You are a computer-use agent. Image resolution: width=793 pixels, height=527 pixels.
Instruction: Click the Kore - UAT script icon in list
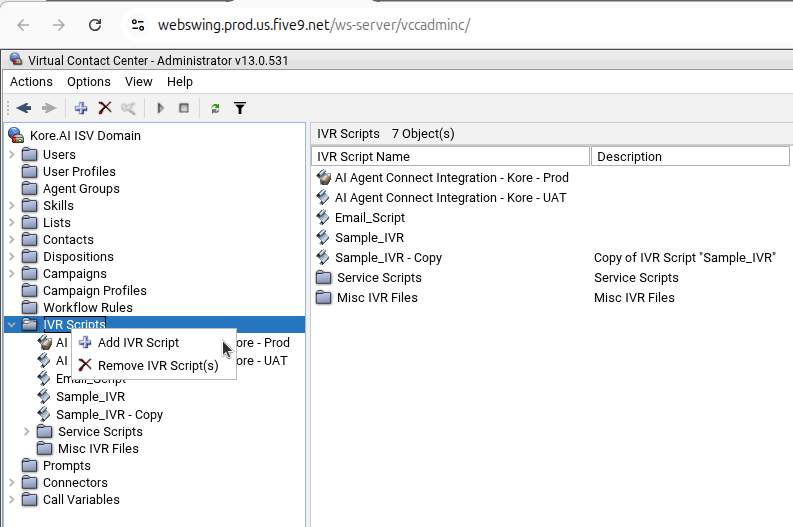pos(323,197)
